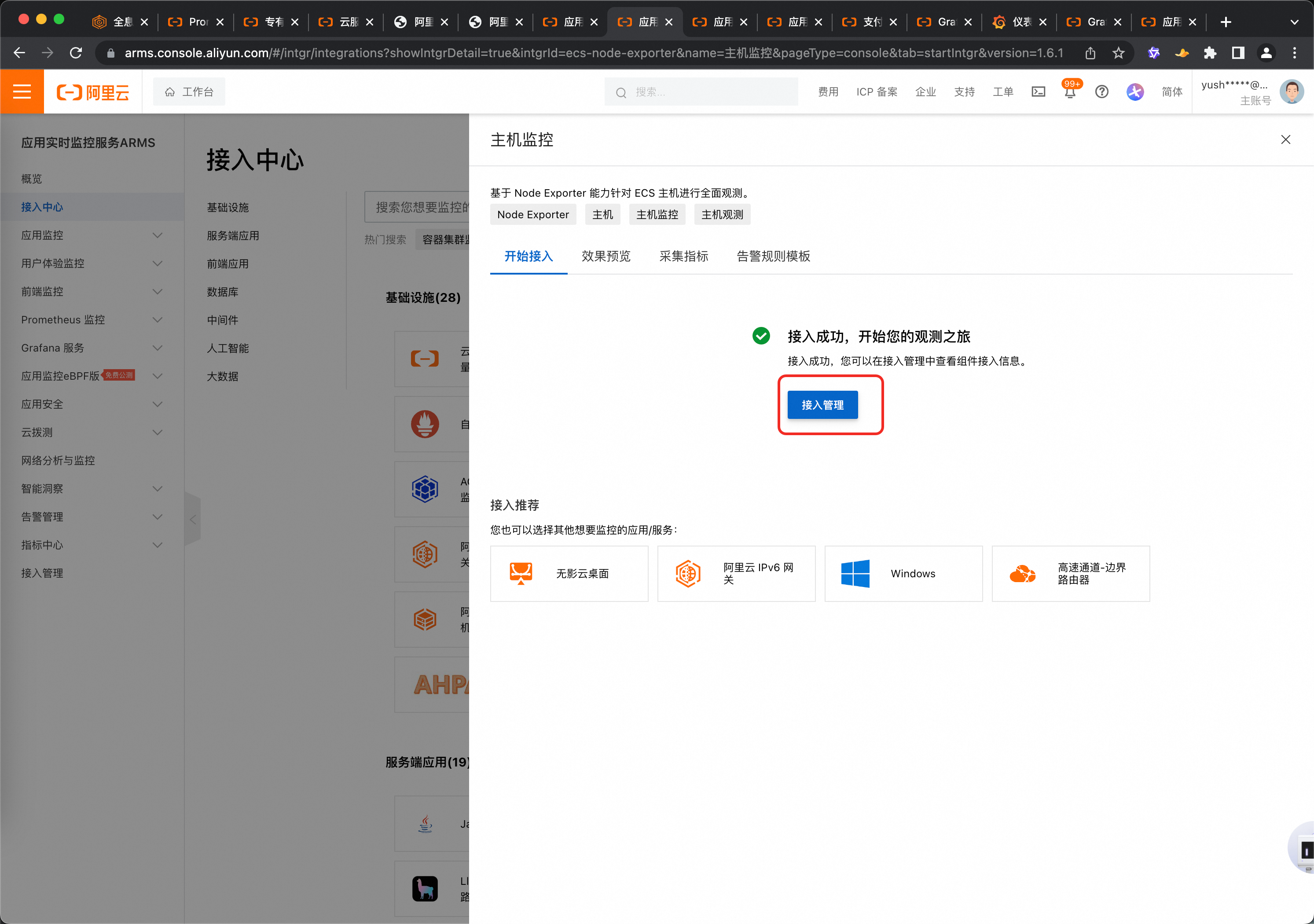Click the user avatar picture

[1291, 92]
